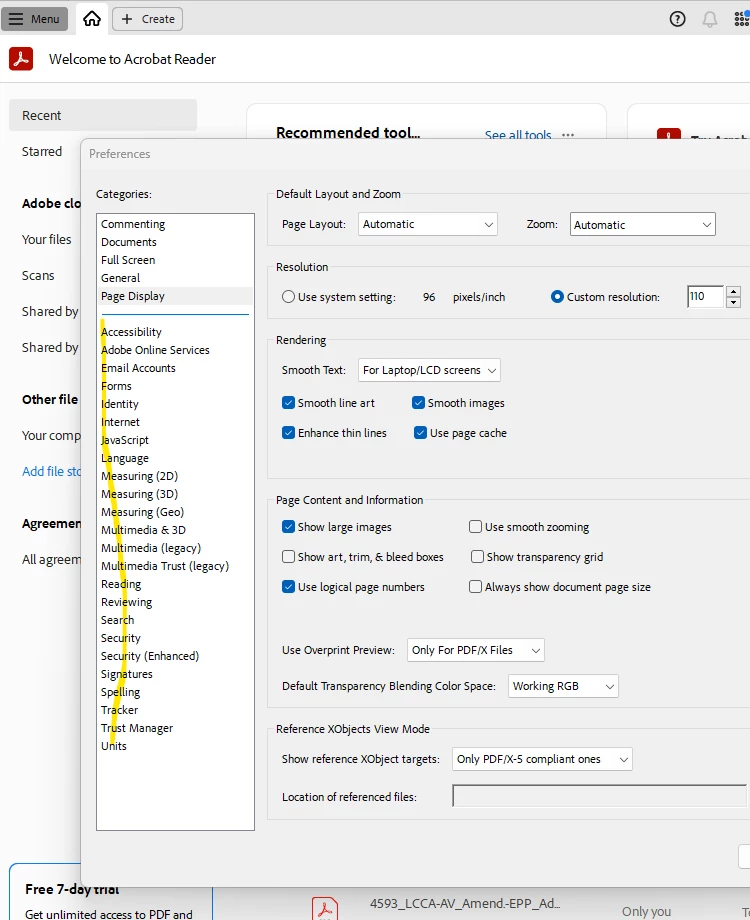Screen dimensions: 750x920
Task: Click the PDF file icon for 4593_LCCA file
Action: coord(325,909)
